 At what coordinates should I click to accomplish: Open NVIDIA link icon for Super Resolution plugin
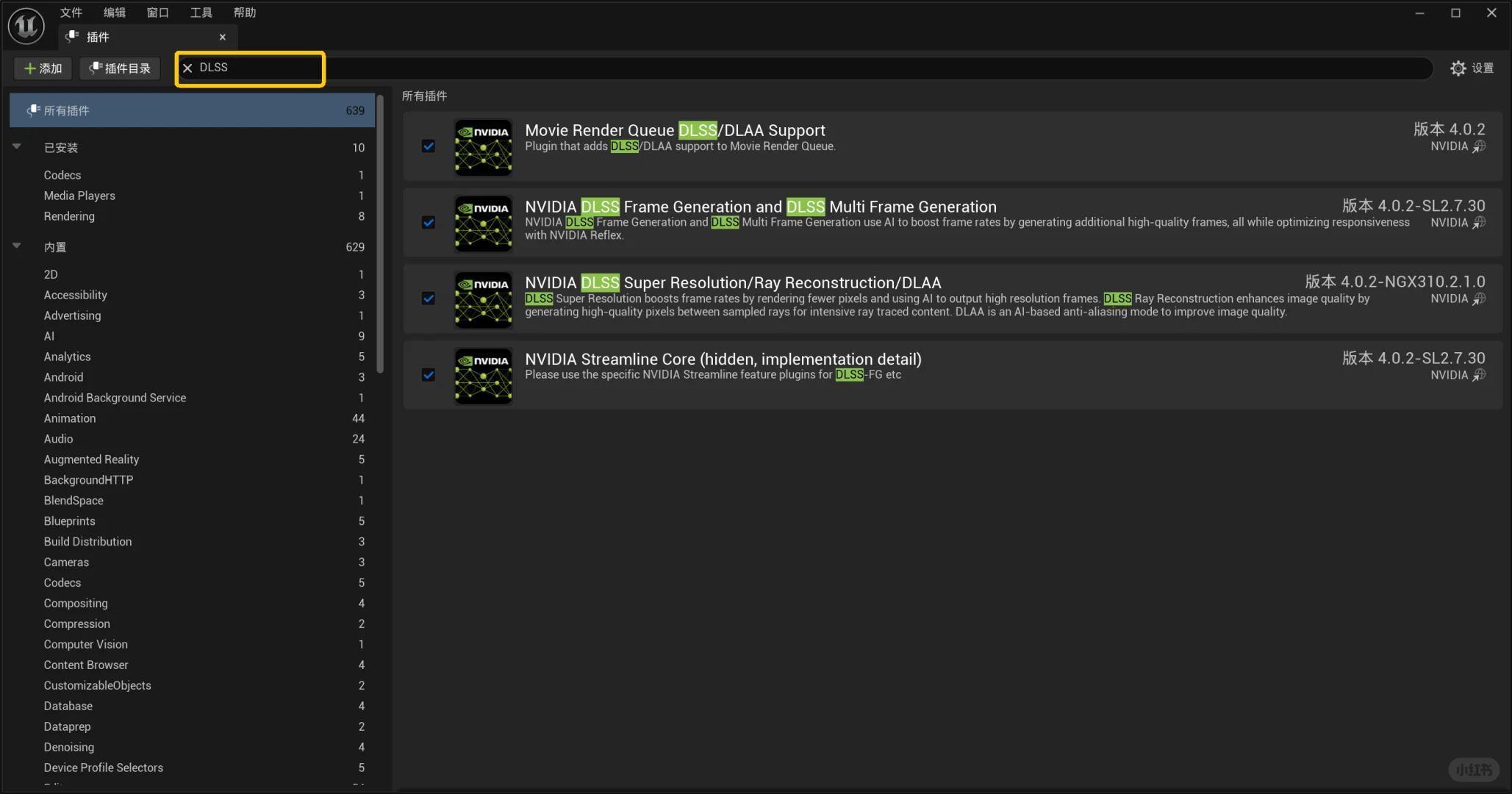tap(1479, 299)
